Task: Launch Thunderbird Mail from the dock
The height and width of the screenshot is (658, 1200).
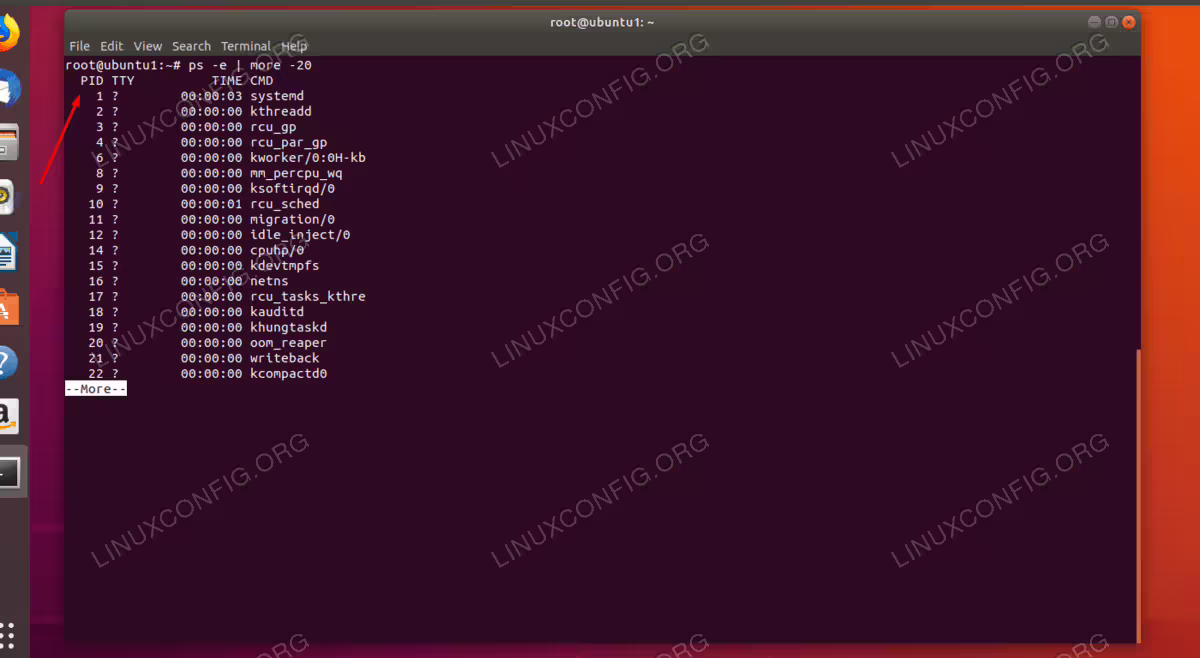Action: 8,89
